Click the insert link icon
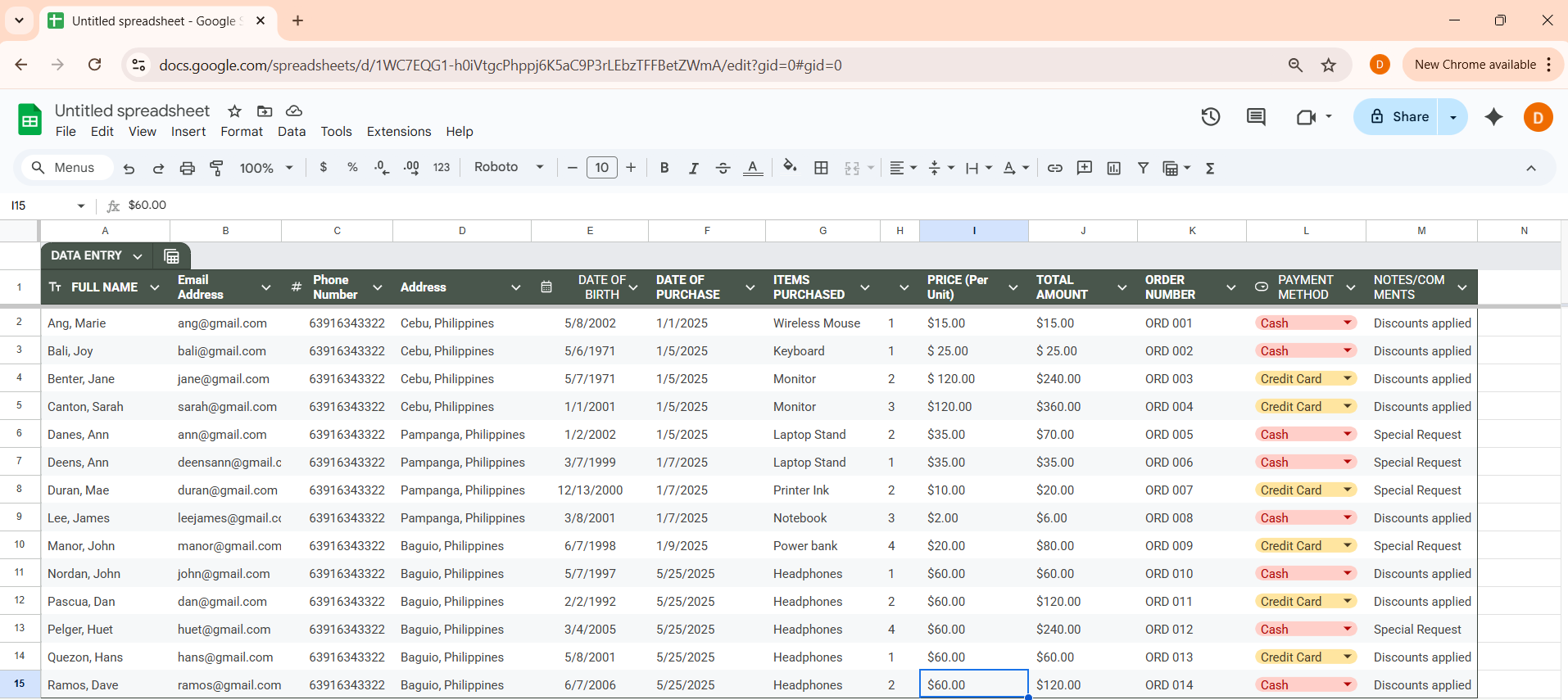1568x700 pixels. pyautogui.click(x=1054, y=168)
